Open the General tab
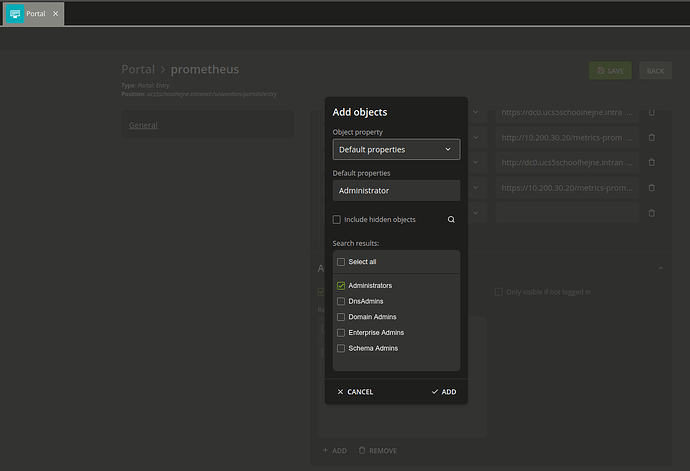This screenshot has width=690, height=471. 143,125
